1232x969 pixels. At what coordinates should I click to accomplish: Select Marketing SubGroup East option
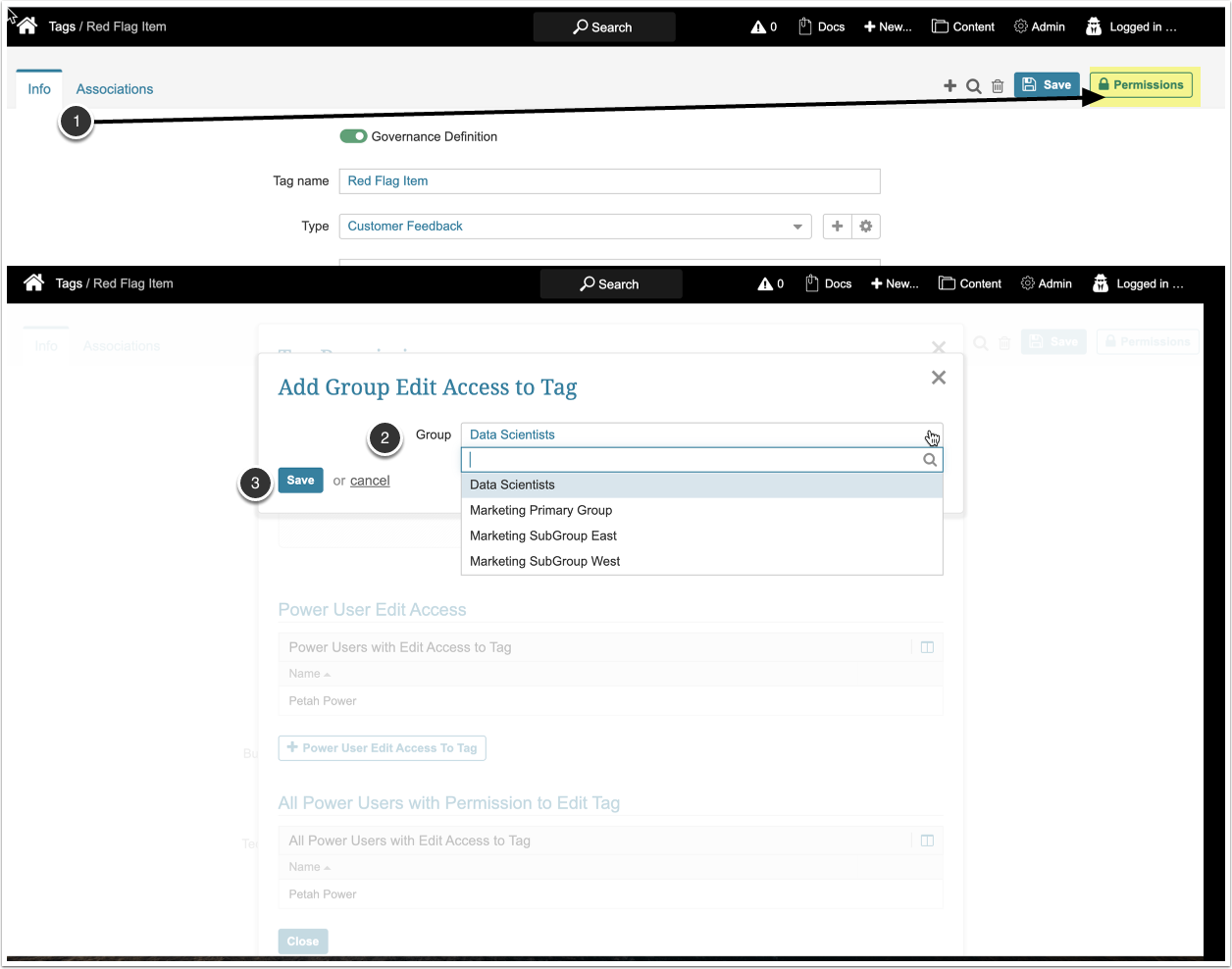click(701, 535)
